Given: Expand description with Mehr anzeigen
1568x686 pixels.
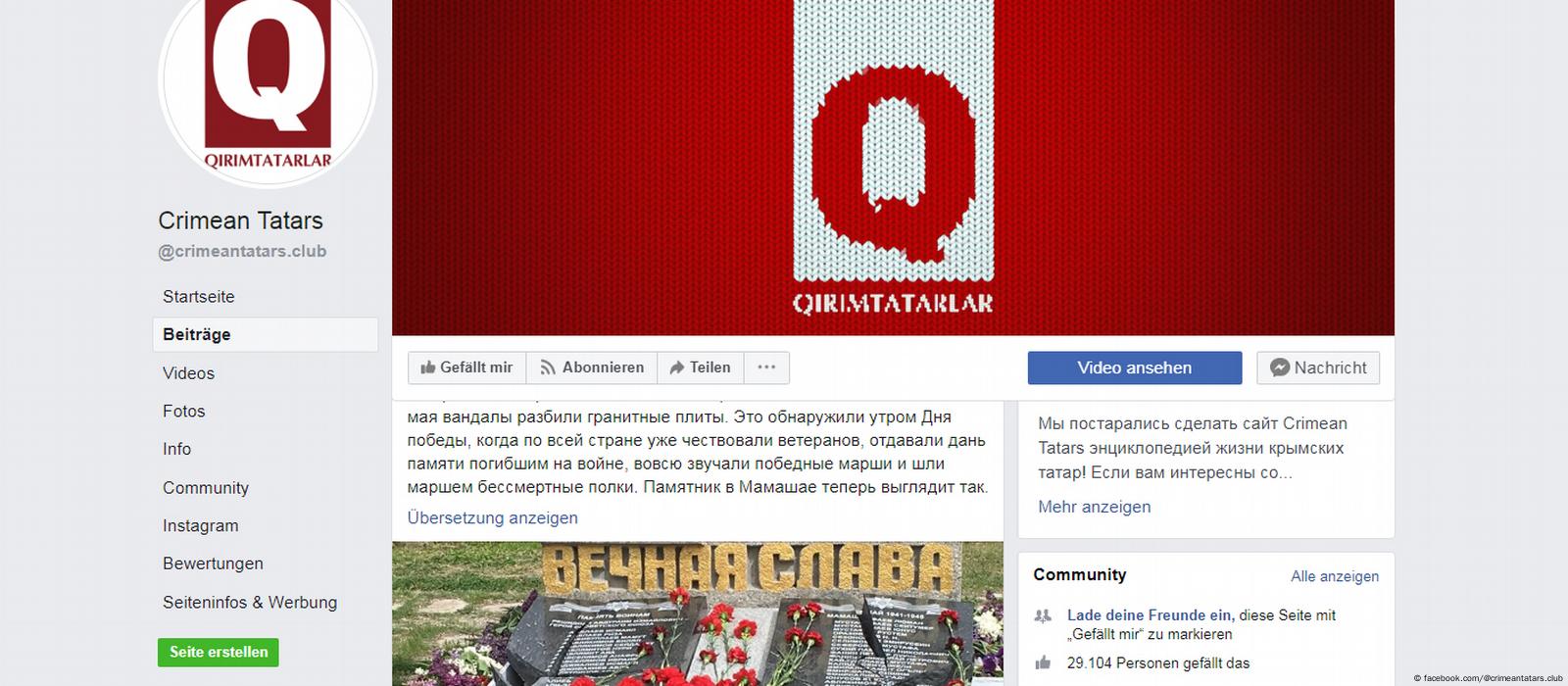Looking at the screenshot, I should tap(1095, 507).
